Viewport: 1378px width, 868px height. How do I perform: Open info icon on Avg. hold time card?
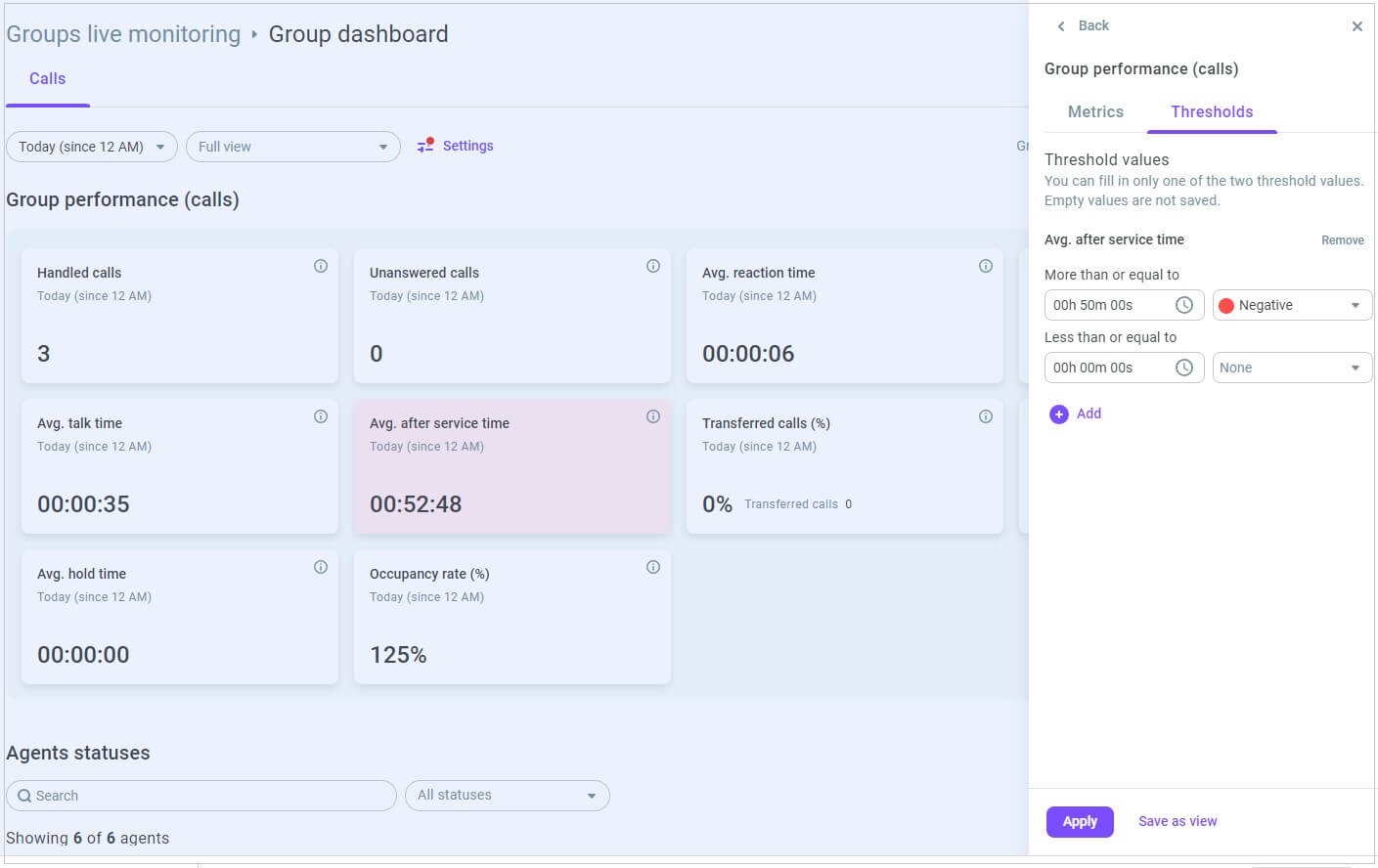point(321,567)
